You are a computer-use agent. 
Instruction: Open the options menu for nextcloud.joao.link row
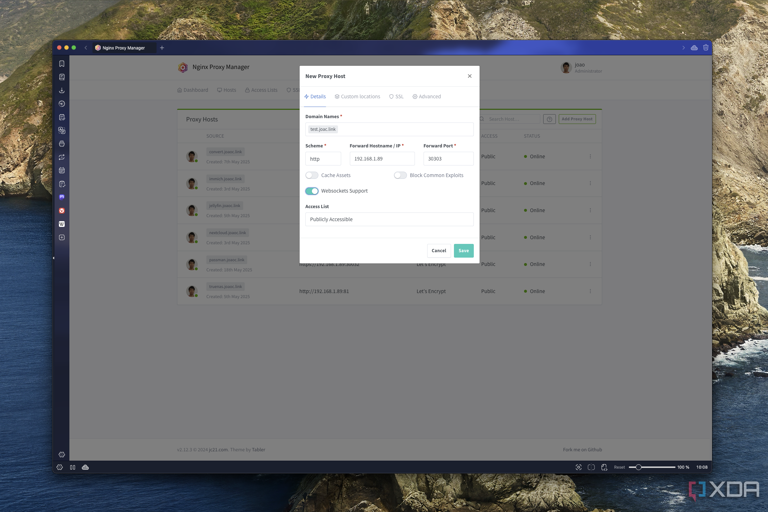590,237
